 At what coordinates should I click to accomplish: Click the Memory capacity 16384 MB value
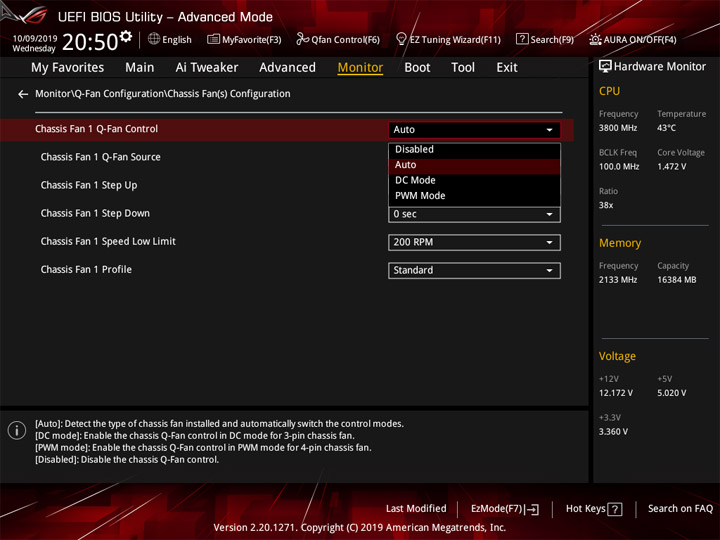[x=676, y=280]
